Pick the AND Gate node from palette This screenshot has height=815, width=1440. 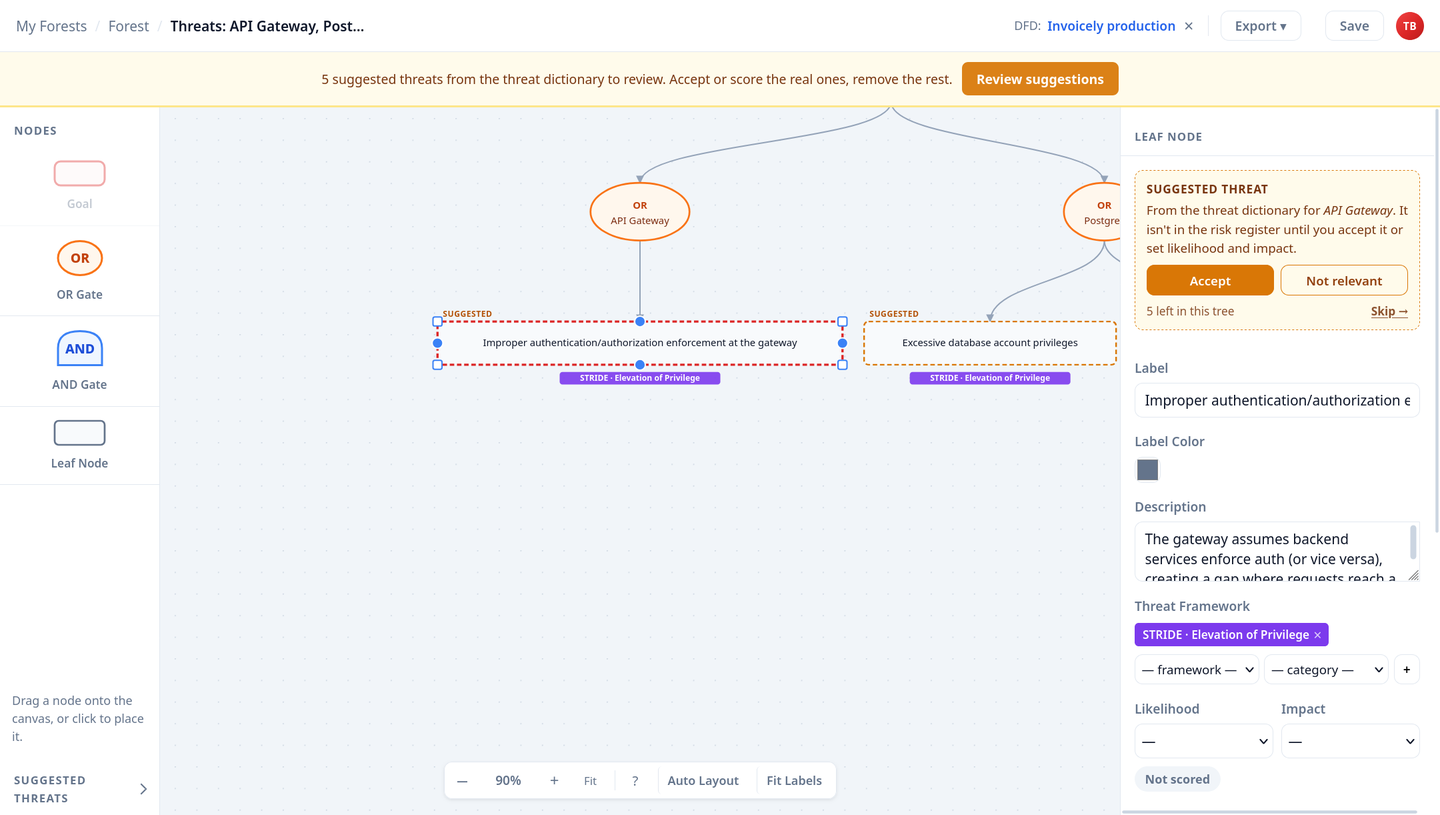(80, 348)
